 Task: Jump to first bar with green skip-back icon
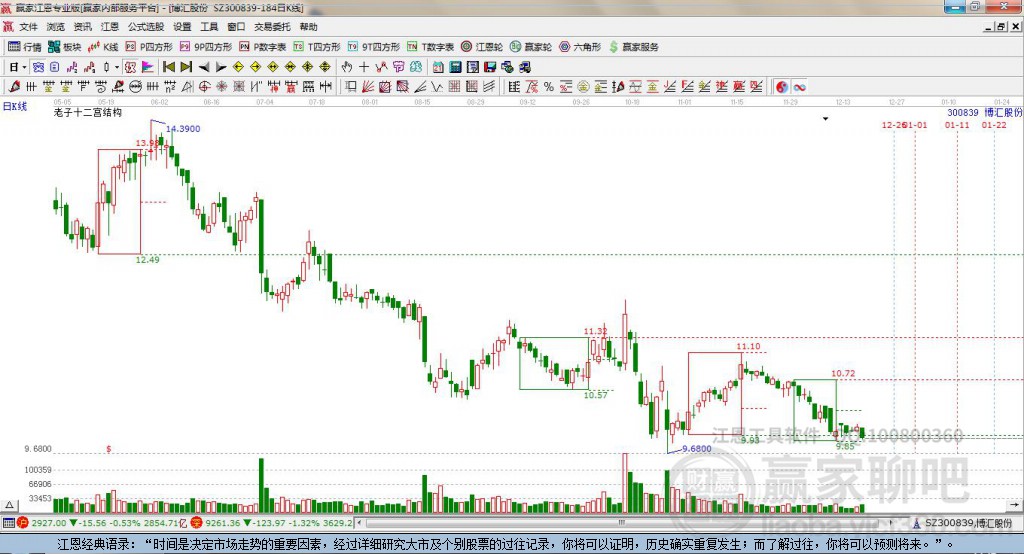click(168, 67)
